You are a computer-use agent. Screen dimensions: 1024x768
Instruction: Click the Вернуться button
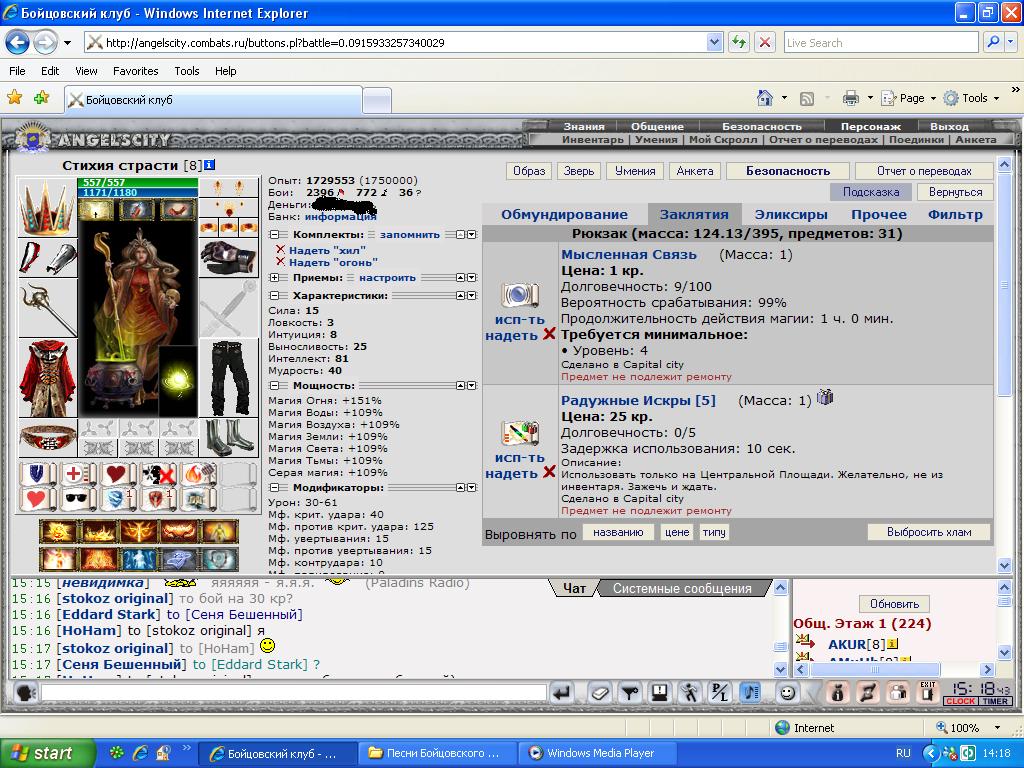click(955, 192)
